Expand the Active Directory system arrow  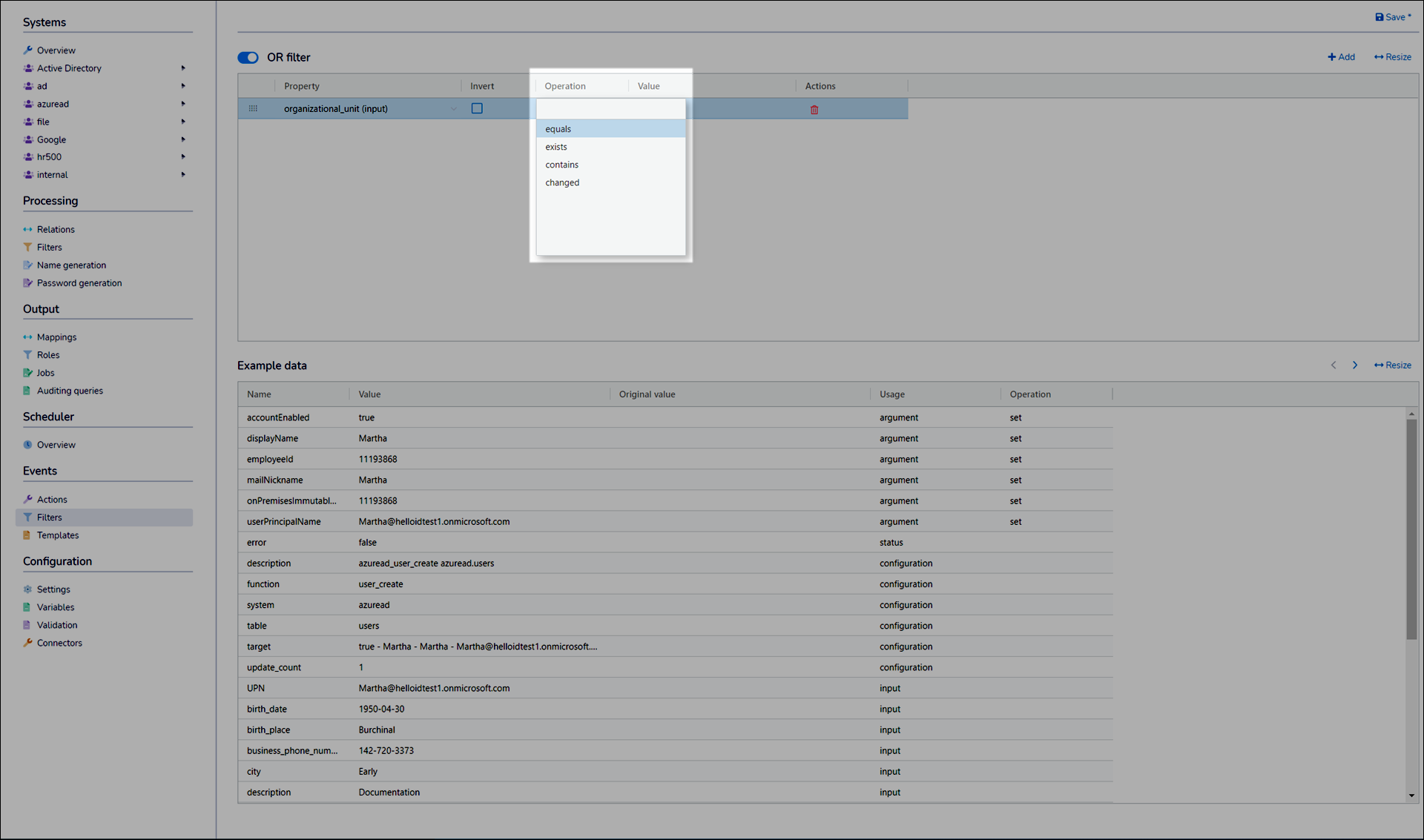183,68
